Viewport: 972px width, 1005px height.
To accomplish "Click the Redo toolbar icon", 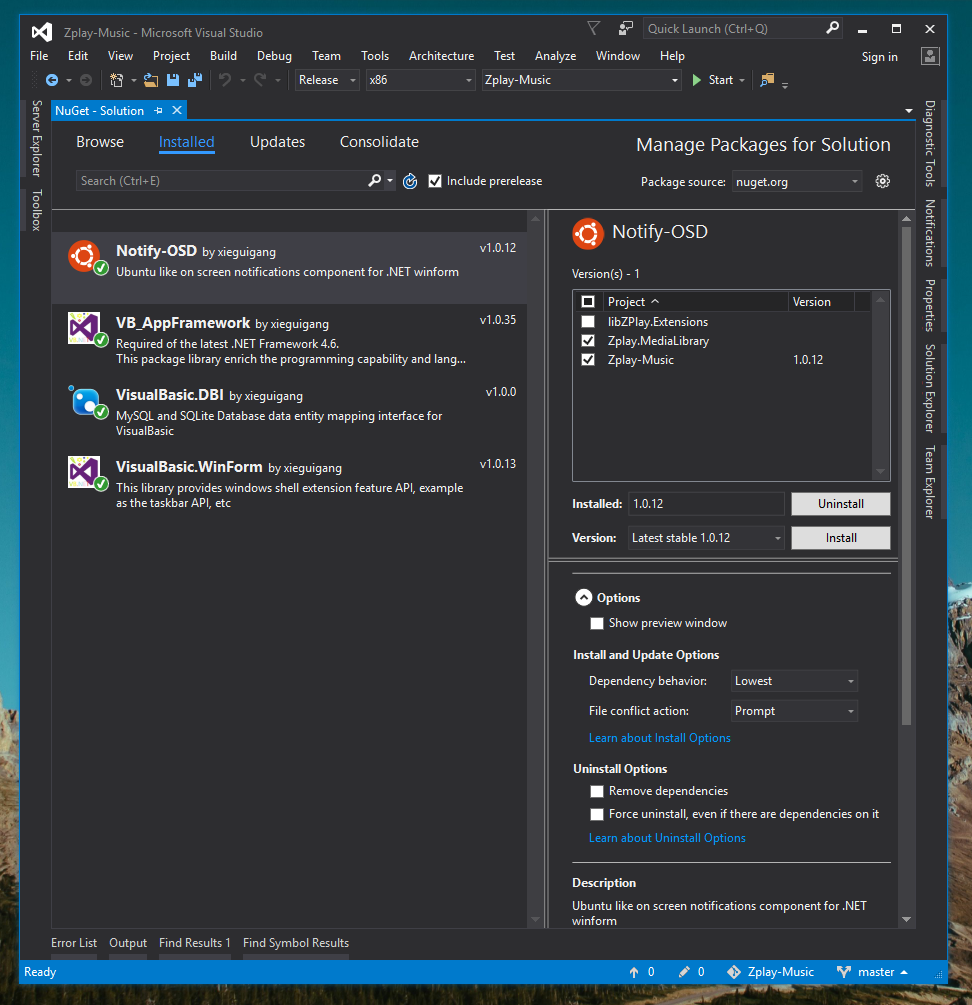I will tap(260, 80).
